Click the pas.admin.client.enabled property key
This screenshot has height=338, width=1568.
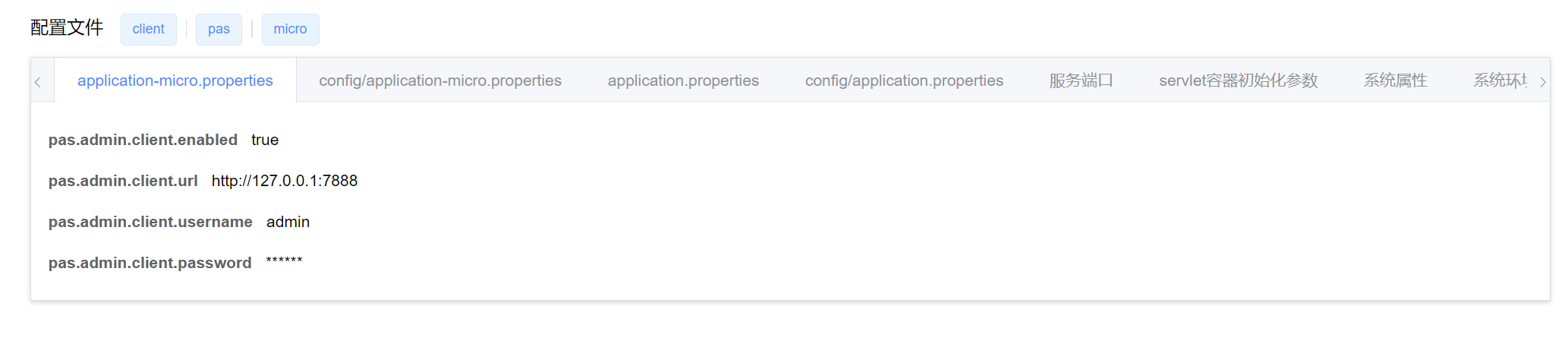coord(143,140)
